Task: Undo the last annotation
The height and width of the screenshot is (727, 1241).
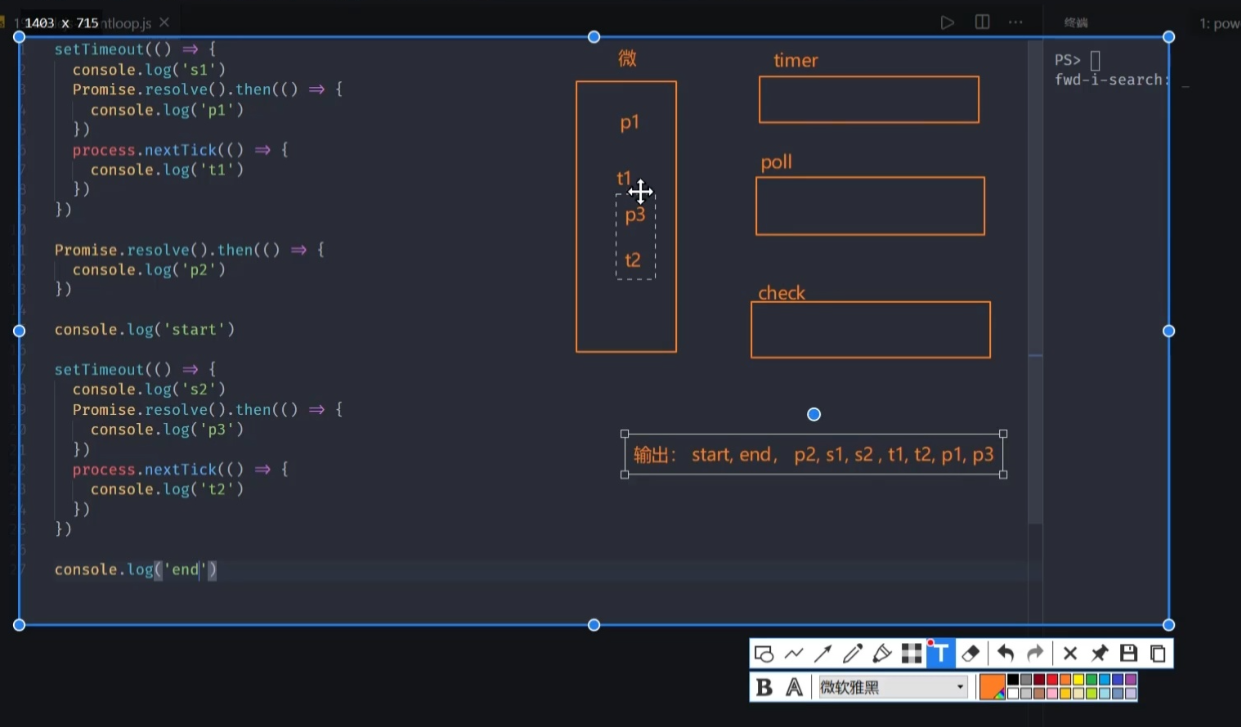Action: tap(1006, 654)
